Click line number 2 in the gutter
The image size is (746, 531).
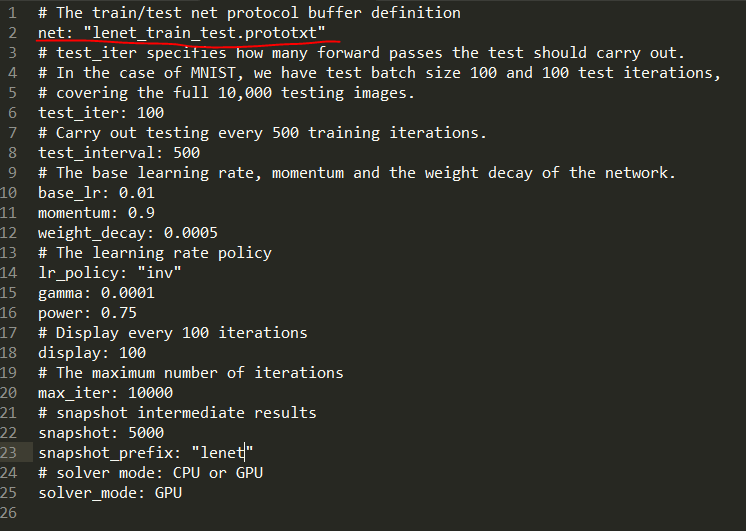coord(13,33)
